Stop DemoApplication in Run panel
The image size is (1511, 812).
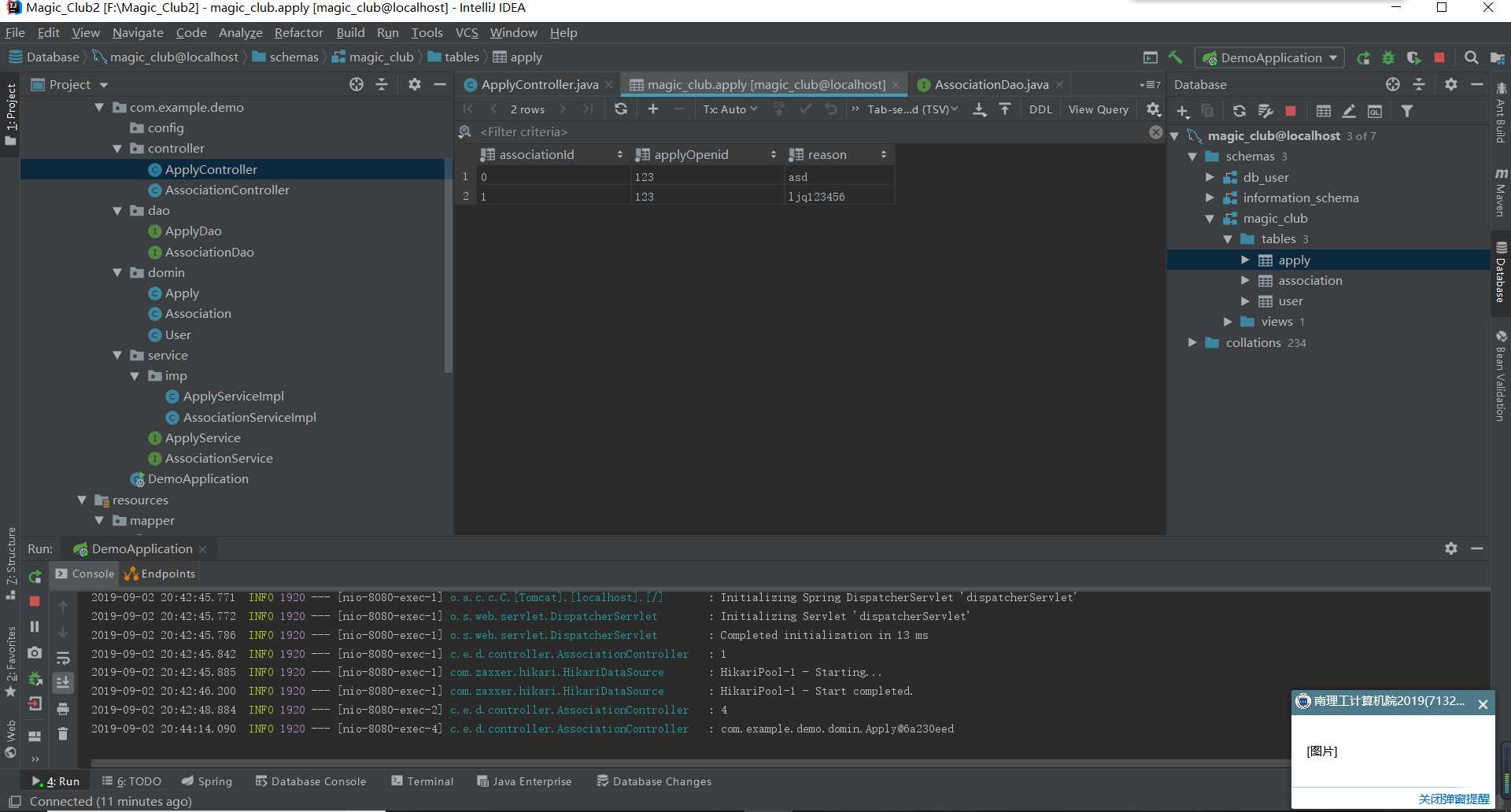click(x=35, y=601)
